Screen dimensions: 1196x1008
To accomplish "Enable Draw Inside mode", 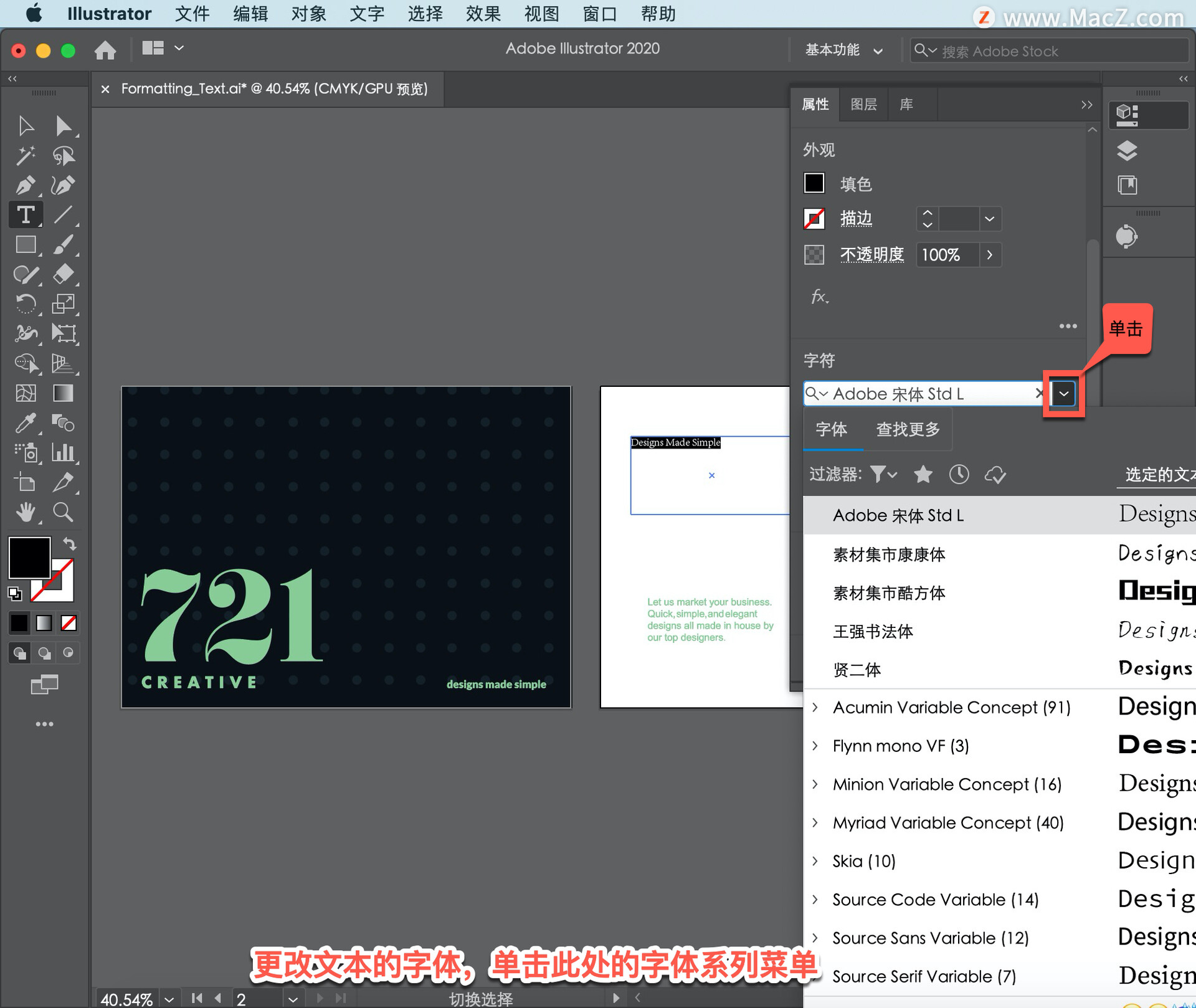I will [x=68, y=653].
